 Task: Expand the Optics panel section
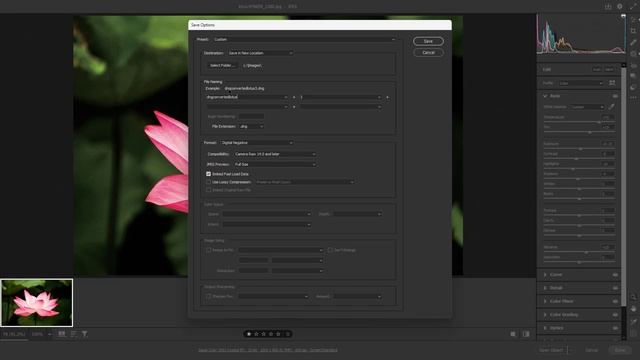(x=545, y=328)
